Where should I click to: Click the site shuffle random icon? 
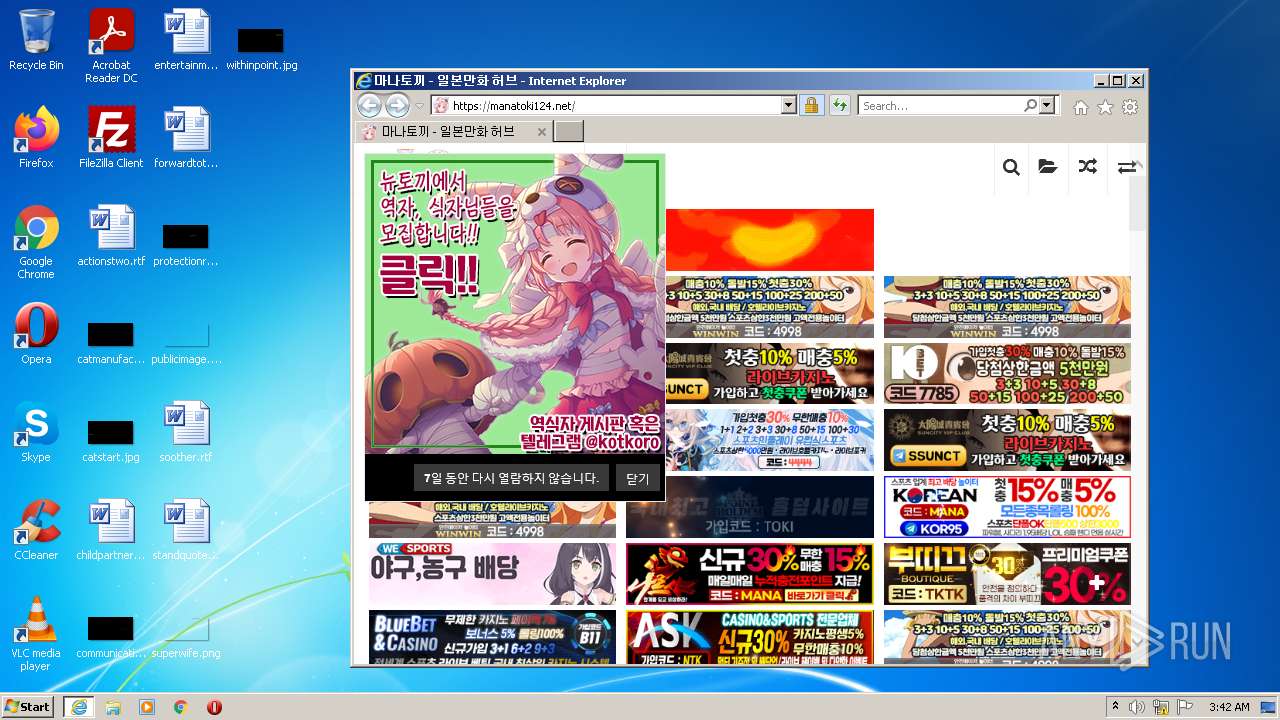click(x=1087, y=167)
